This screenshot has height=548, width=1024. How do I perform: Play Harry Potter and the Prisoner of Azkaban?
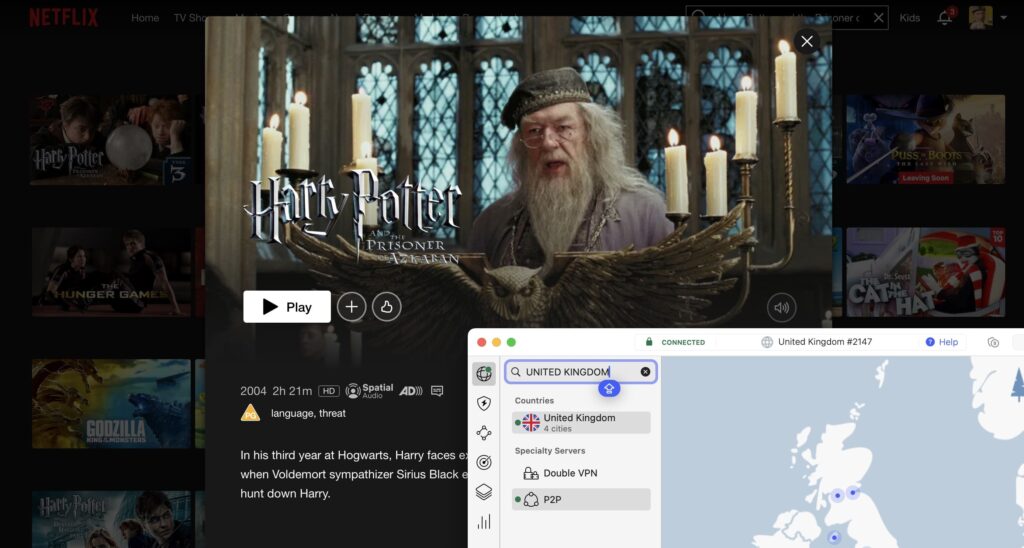pyautogui.click(x=287, y=307)
